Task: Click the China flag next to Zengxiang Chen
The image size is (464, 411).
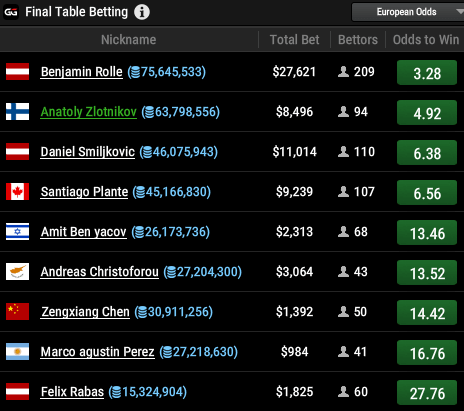Action: 17,312
